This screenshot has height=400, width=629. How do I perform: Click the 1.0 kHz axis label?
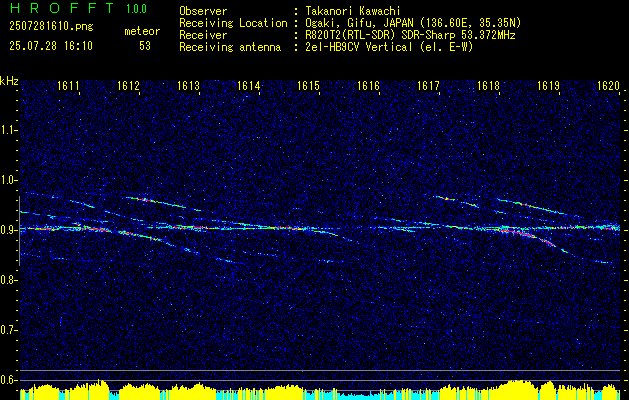tap(8, 180)
